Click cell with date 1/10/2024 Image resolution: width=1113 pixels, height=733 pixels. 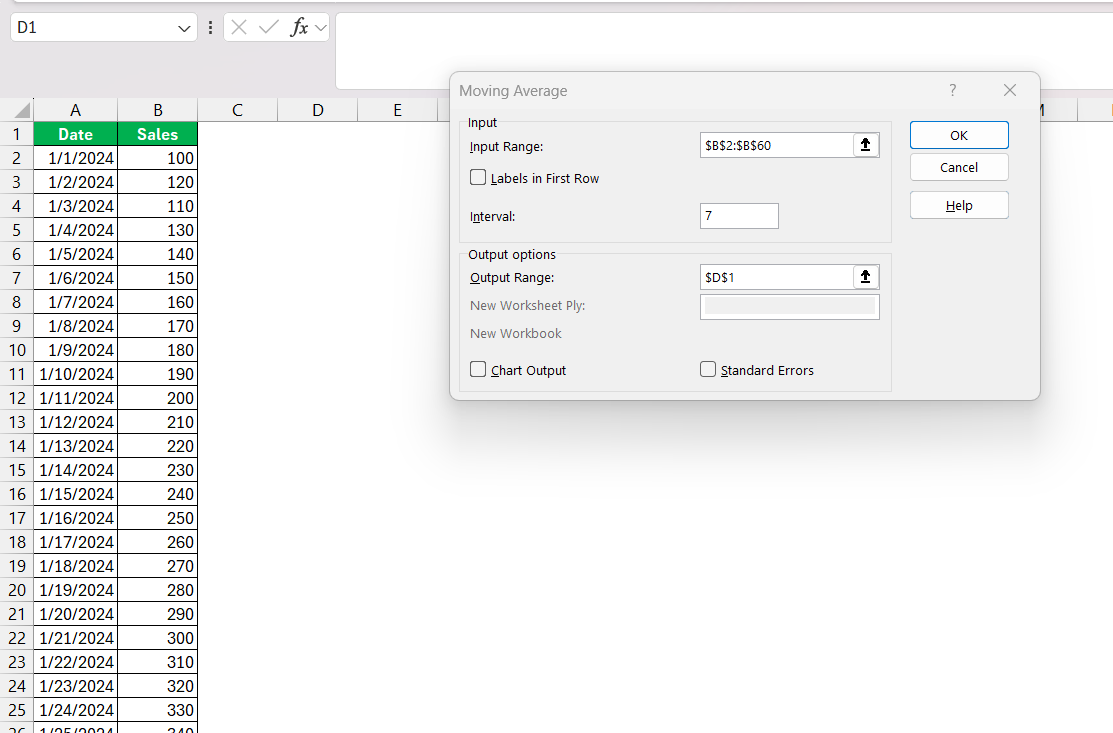pyautogui.click(x=75, y=374)
